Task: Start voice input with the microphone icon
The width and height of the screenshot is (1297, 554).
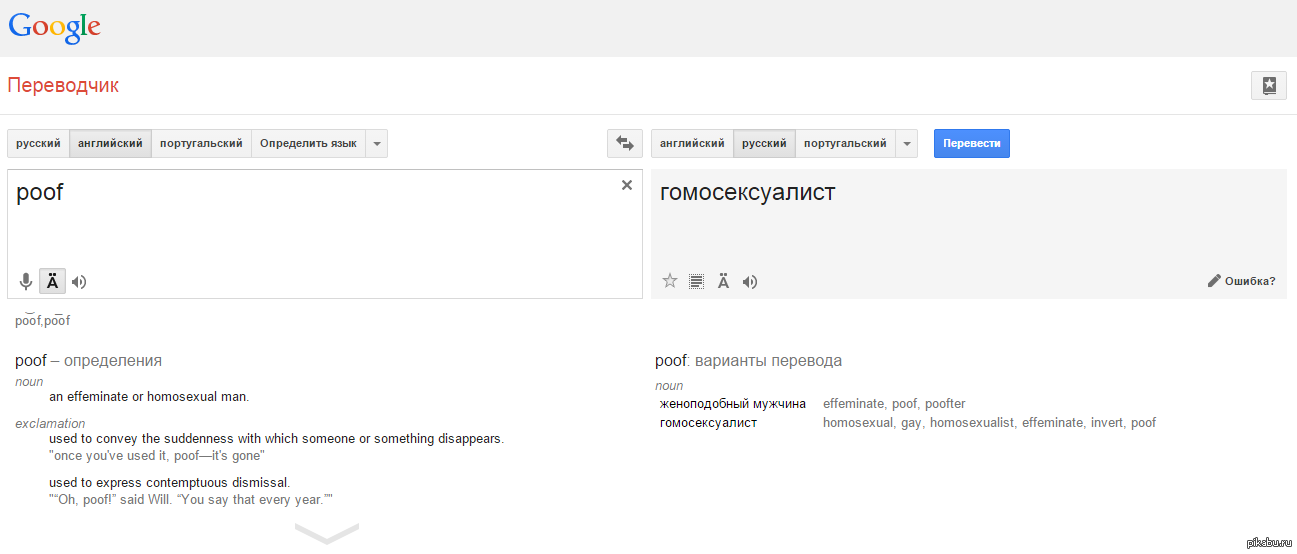Action: tap(26, 282)
